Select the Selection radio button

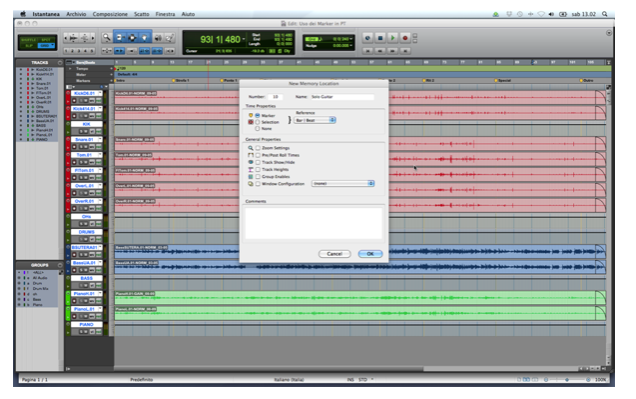[258, 122]
